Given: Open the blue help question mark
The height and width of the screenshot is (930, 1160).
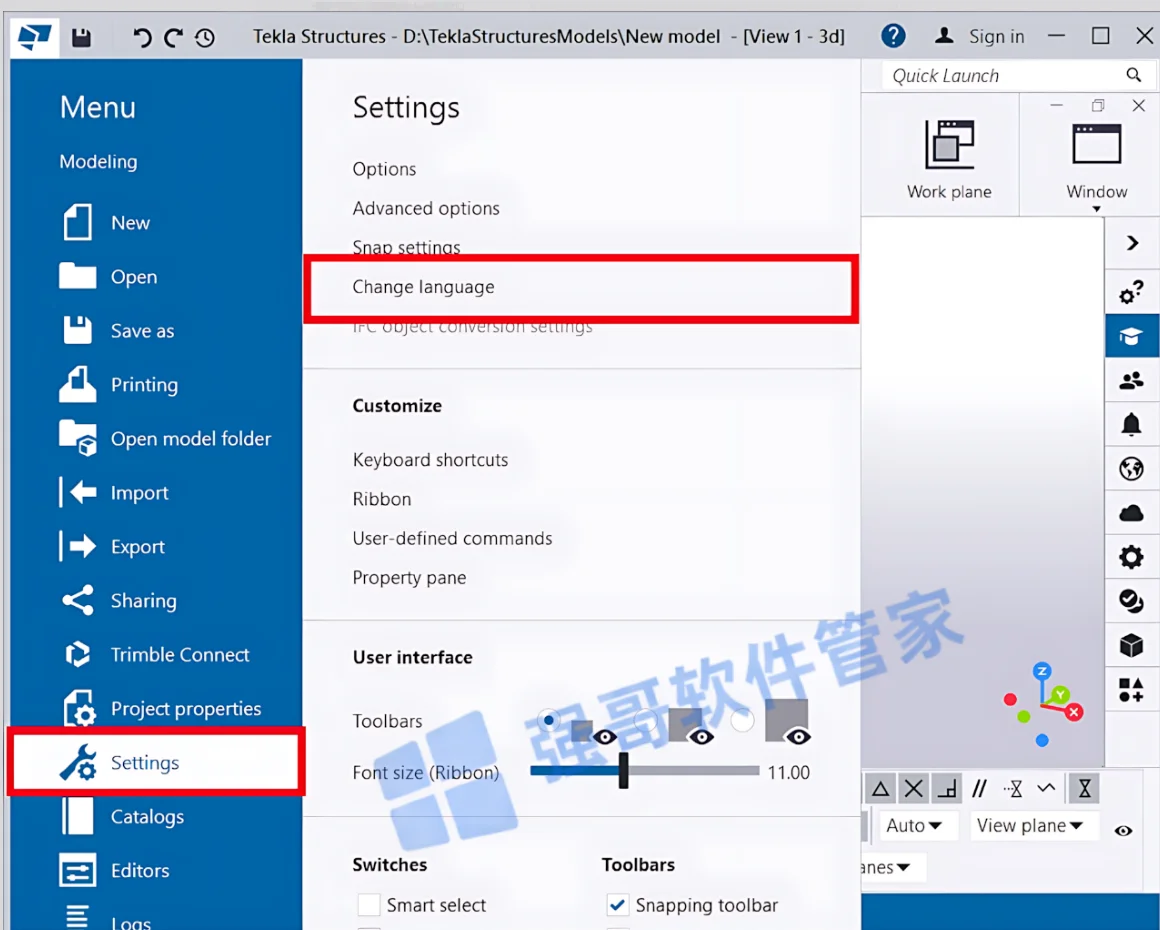Looking at the screenshot, I should [x=893, y=36].
